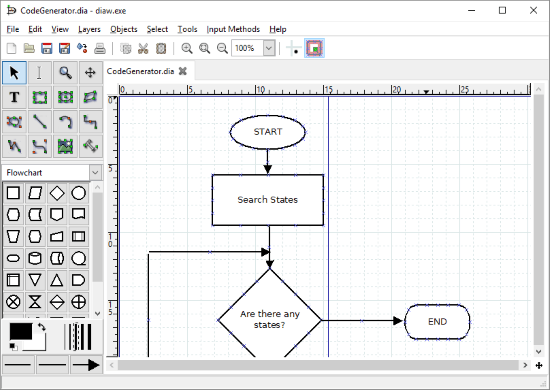
Task: Select the Zigzag line tool
Action: coord(90,122)
